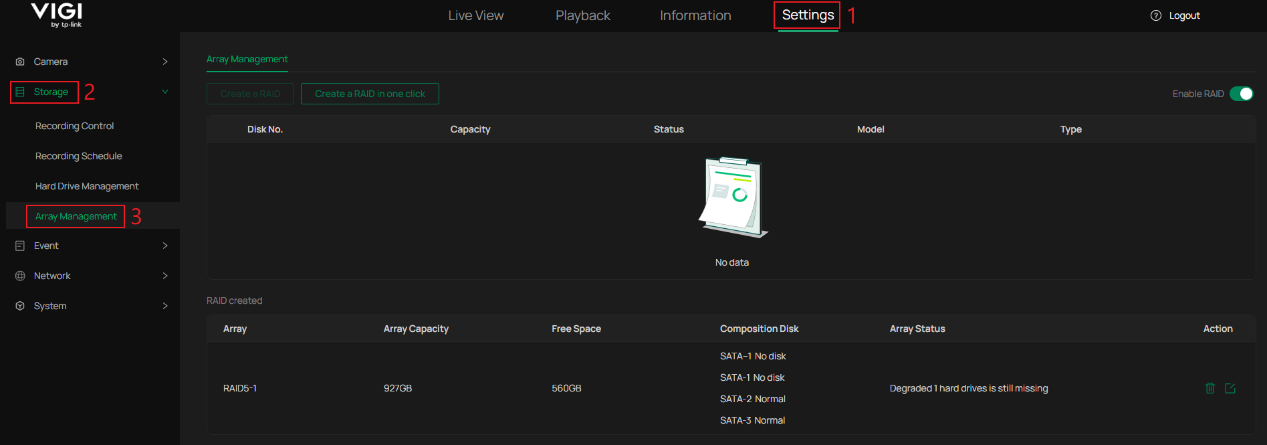Click the RAID created section label
The height and width of the screenshot is (445, 1267).
pyautogui.click(x=234, y=300)
